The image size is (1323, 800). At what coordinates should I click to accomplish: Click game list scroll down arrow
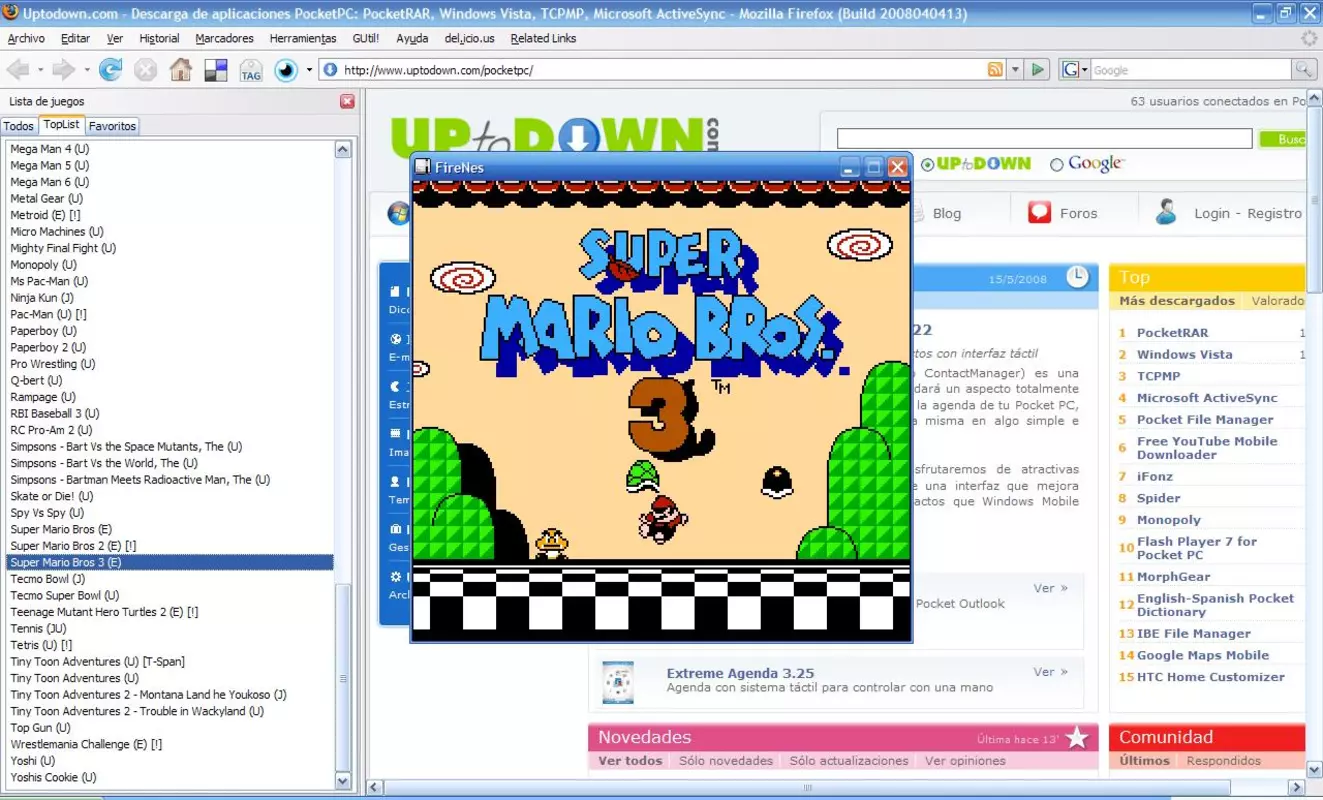tap(343, 781)
